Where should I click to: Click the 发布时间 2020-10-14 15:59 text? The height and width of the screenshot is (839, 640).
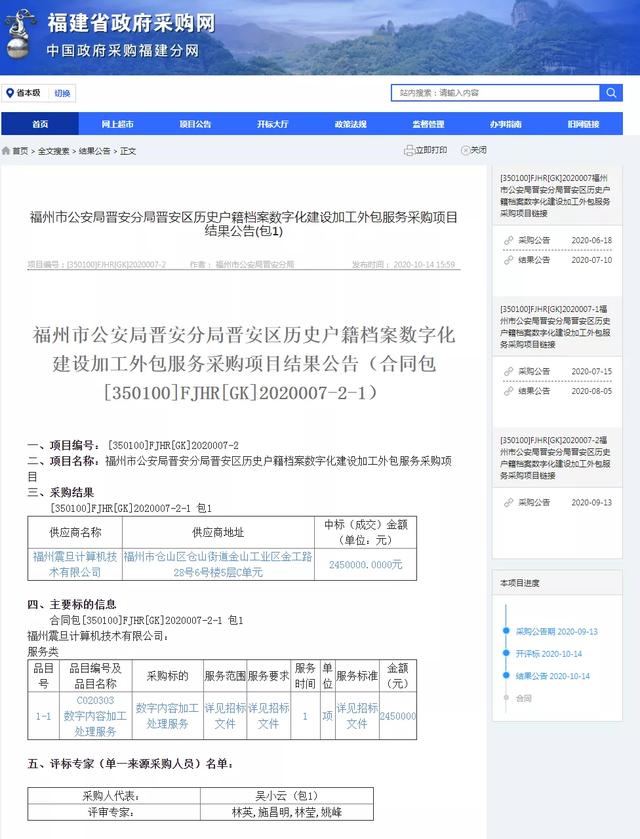(403, 264)
